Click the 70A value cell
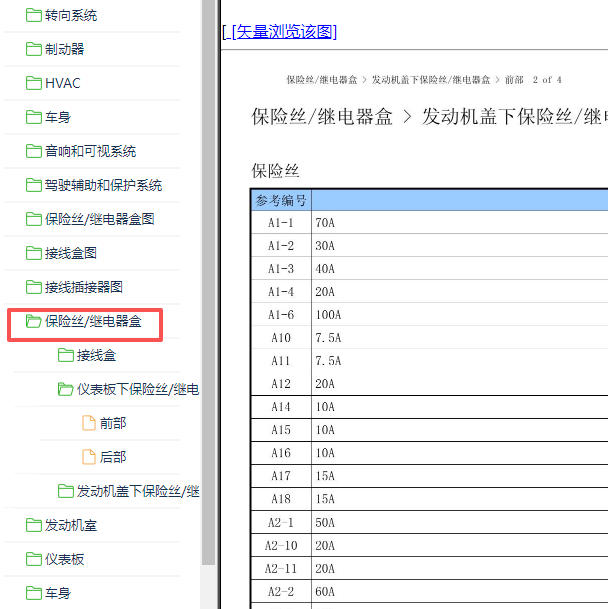Viewport: 608px width, 609px height. (460, 223)
